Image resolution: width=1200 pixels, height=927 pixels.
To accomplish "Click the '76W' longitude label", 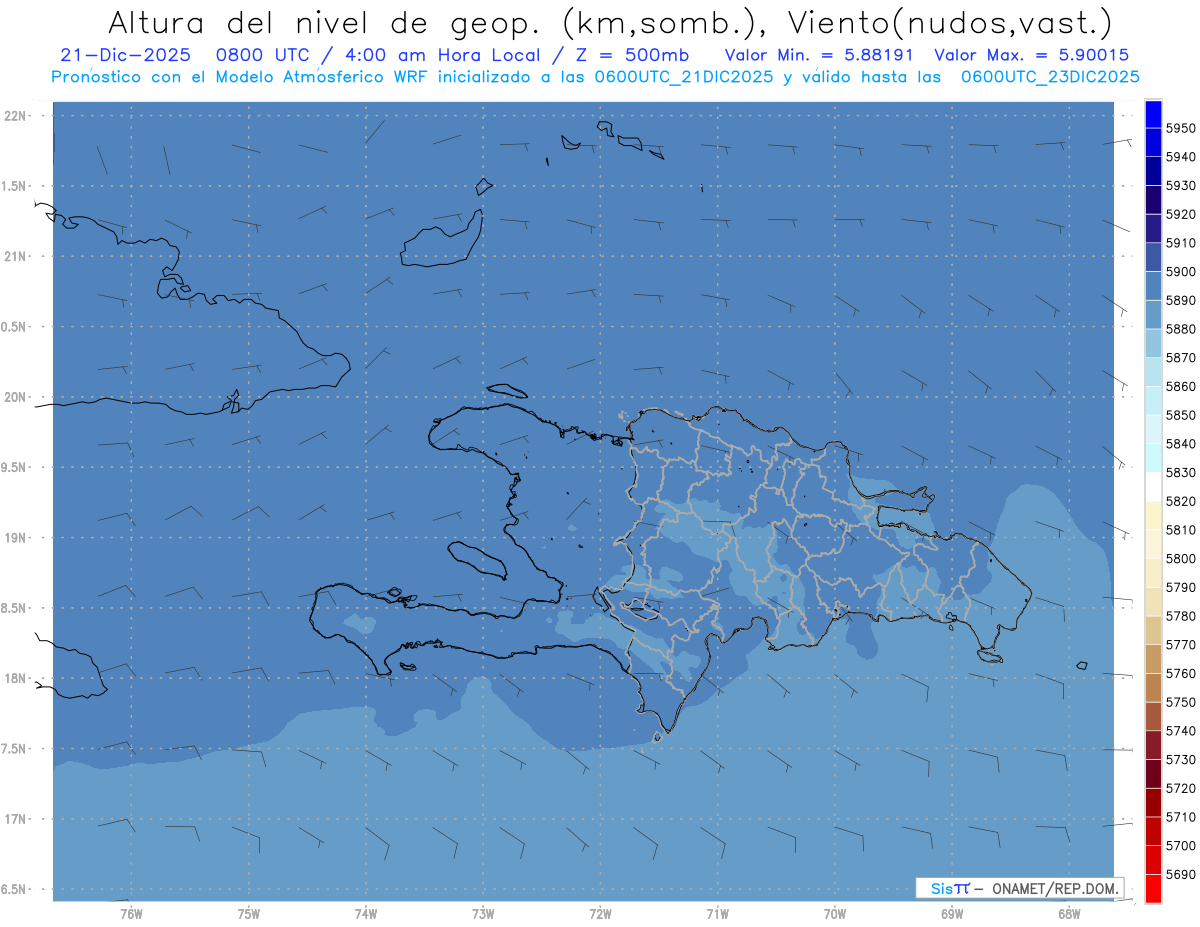I will [x=131, y=913].
